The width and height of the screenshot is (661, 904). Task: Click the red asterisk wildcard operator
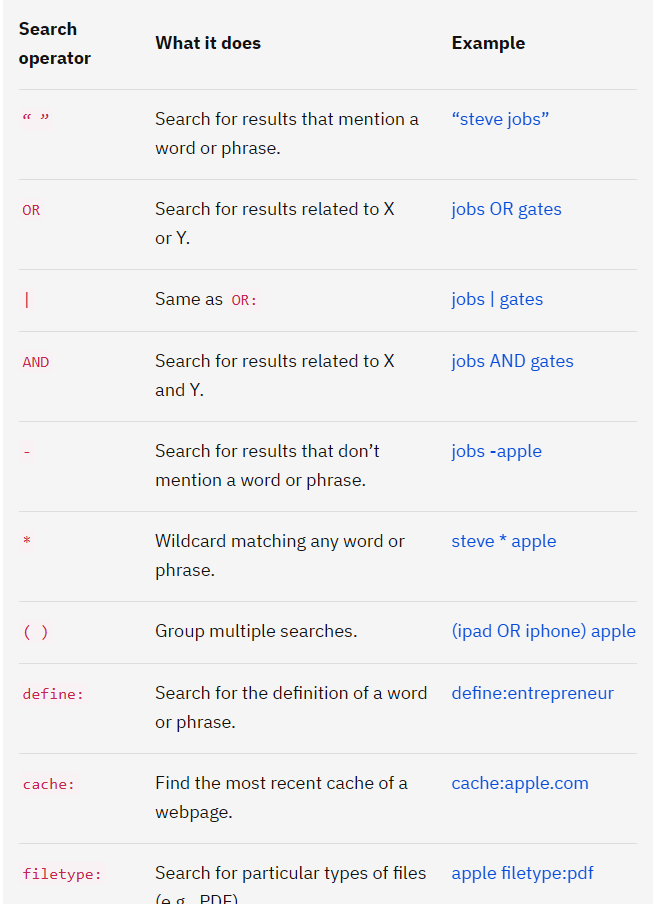point(27,542)
